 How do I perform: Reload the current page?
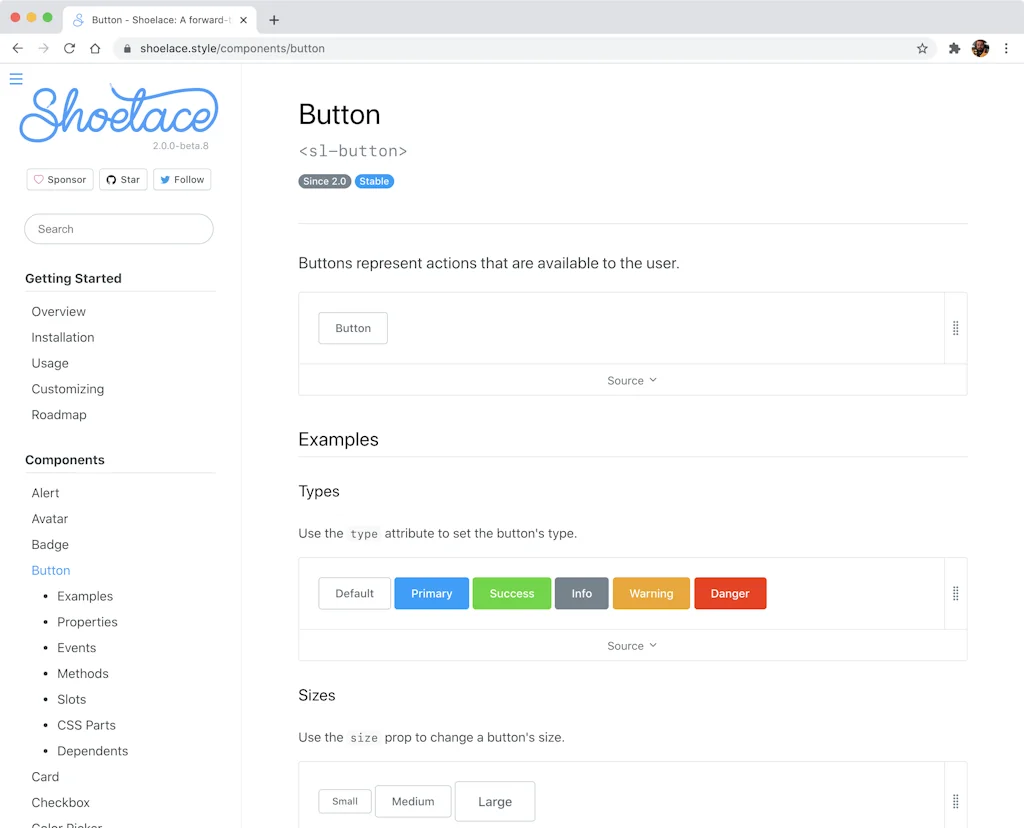(x=68, y=48)
